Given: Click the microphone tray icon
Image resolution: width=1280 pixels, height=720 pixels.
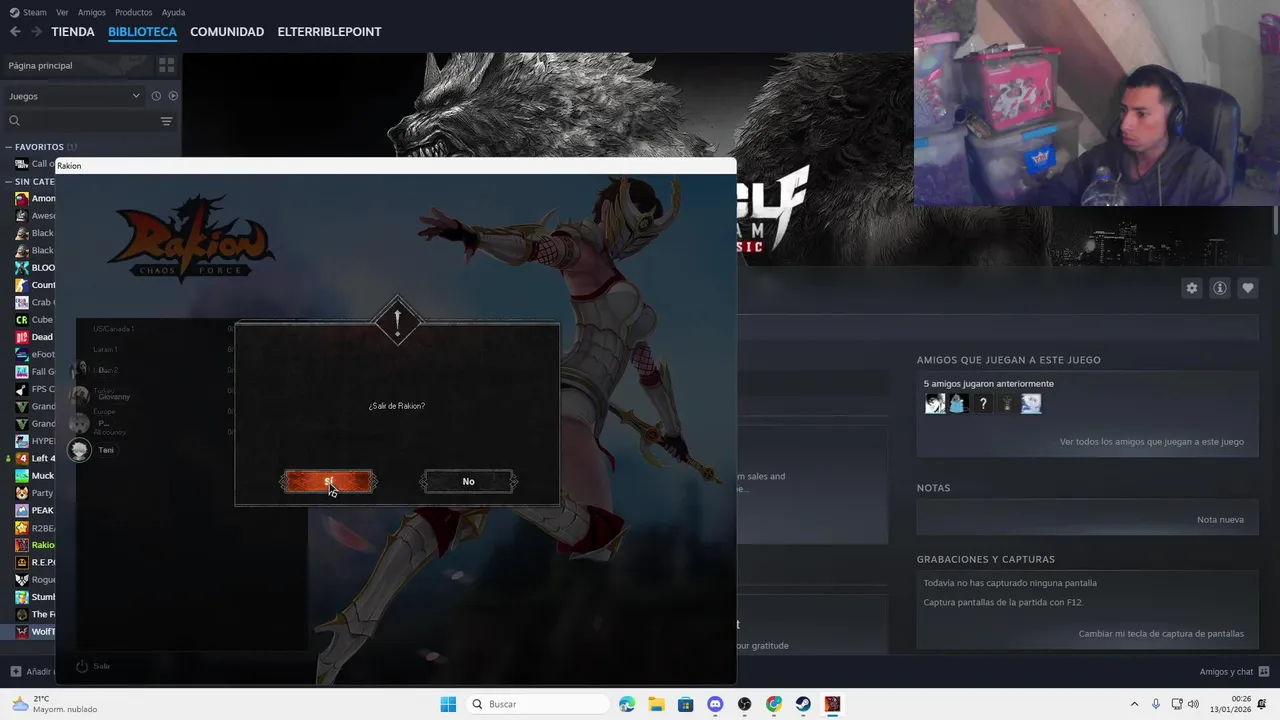Looking at the screenshot, I should click(x=1156, y=704).
